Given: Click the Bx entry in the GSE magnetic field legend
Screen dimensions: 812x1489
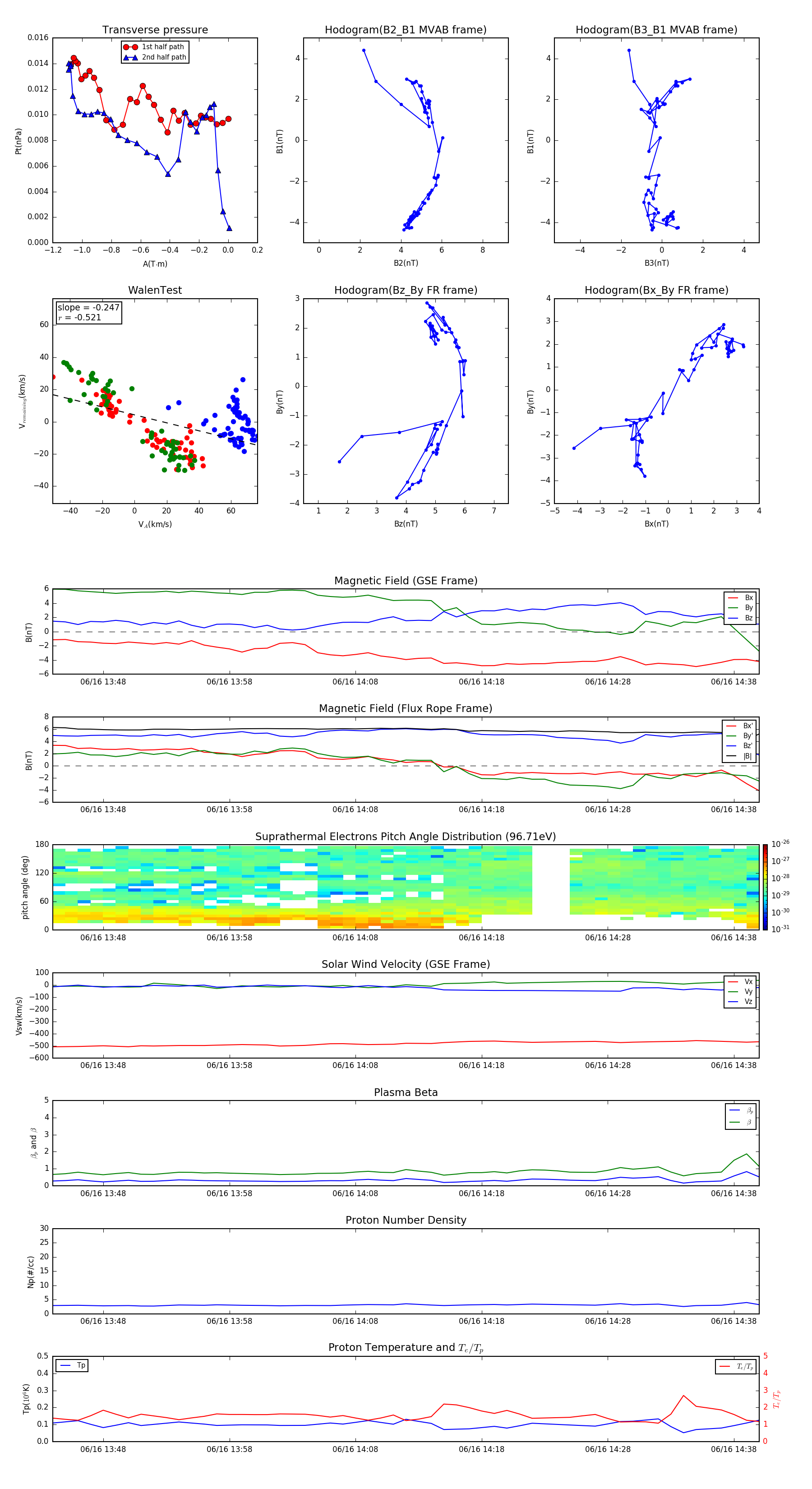Looking at the screenshot, I should pos(741,598).
